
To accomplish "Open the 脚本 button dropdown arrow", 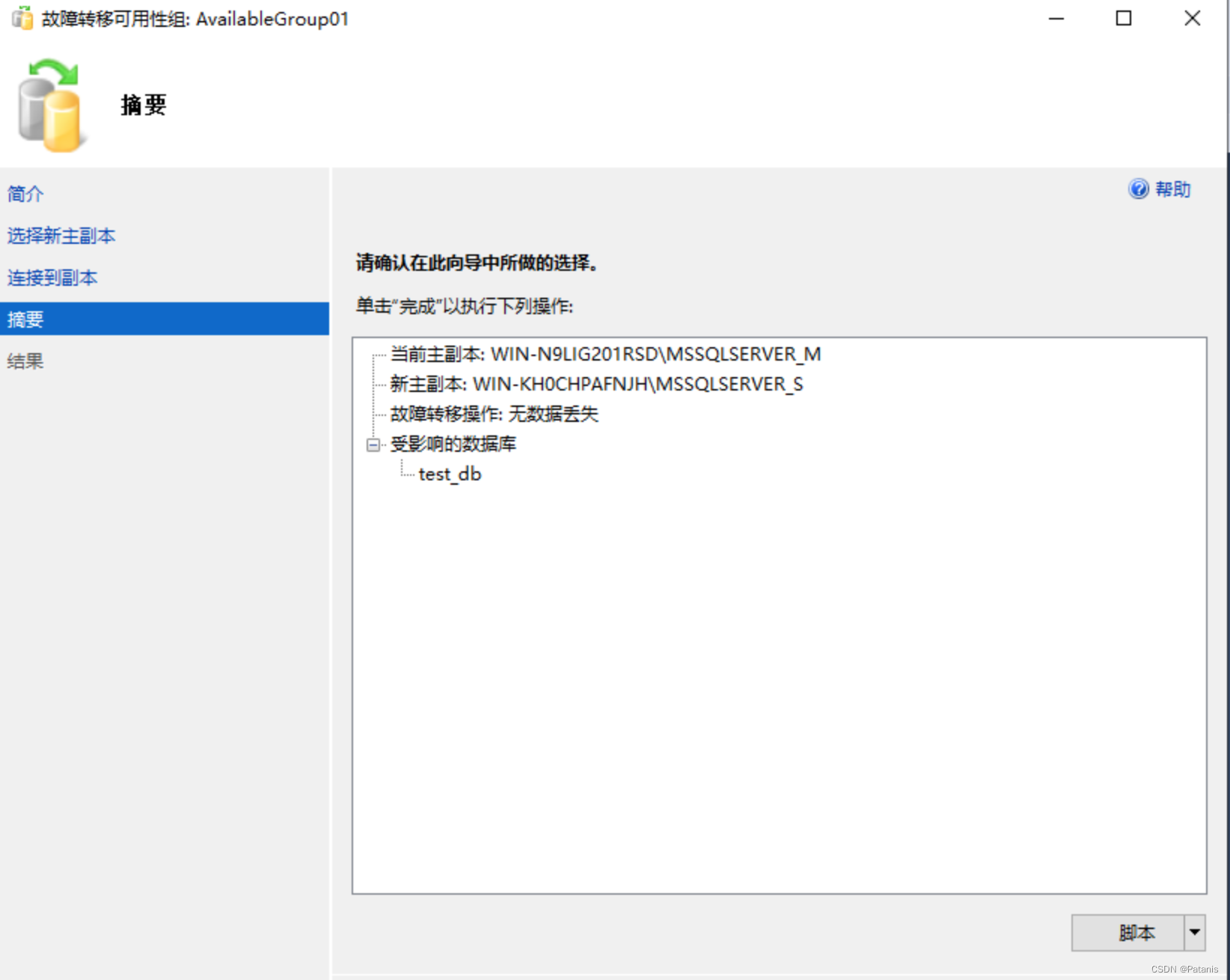I will 1195,933.
